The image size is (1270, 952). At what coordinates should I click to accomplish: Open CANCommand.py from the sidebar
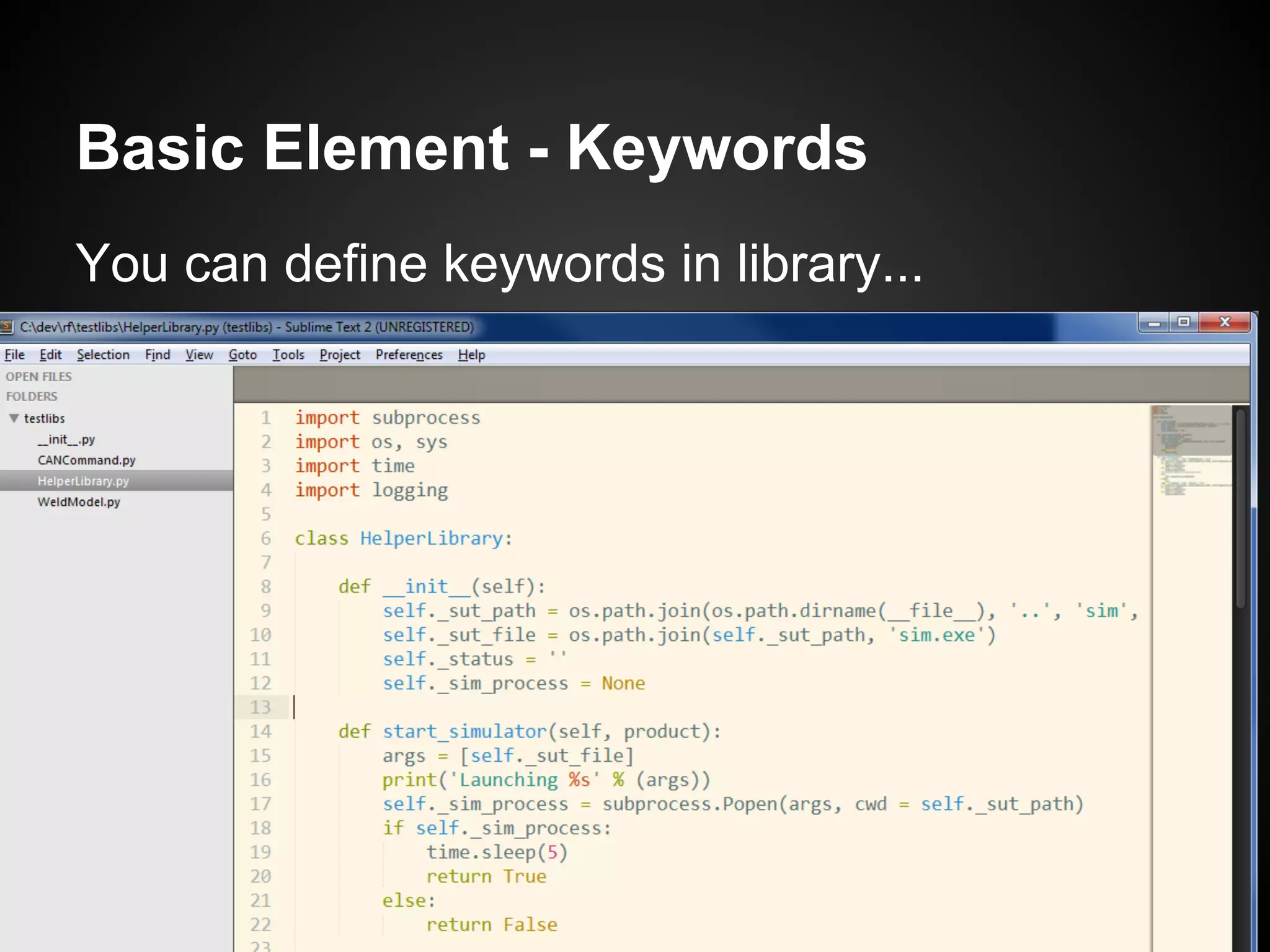(86, 461)
